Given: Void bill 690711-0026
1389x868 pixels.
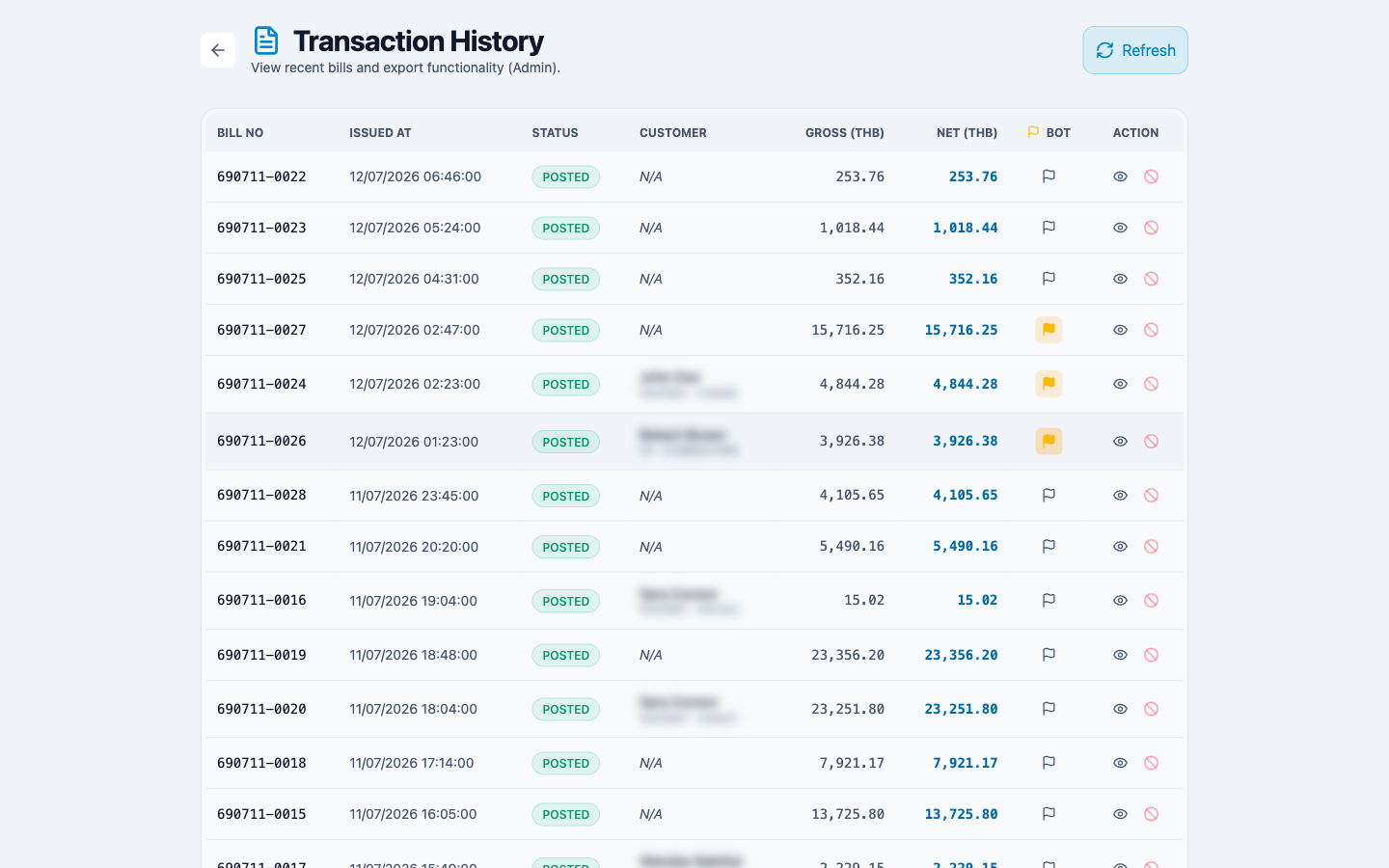Looking at the screenshot, I should 1151,441.
